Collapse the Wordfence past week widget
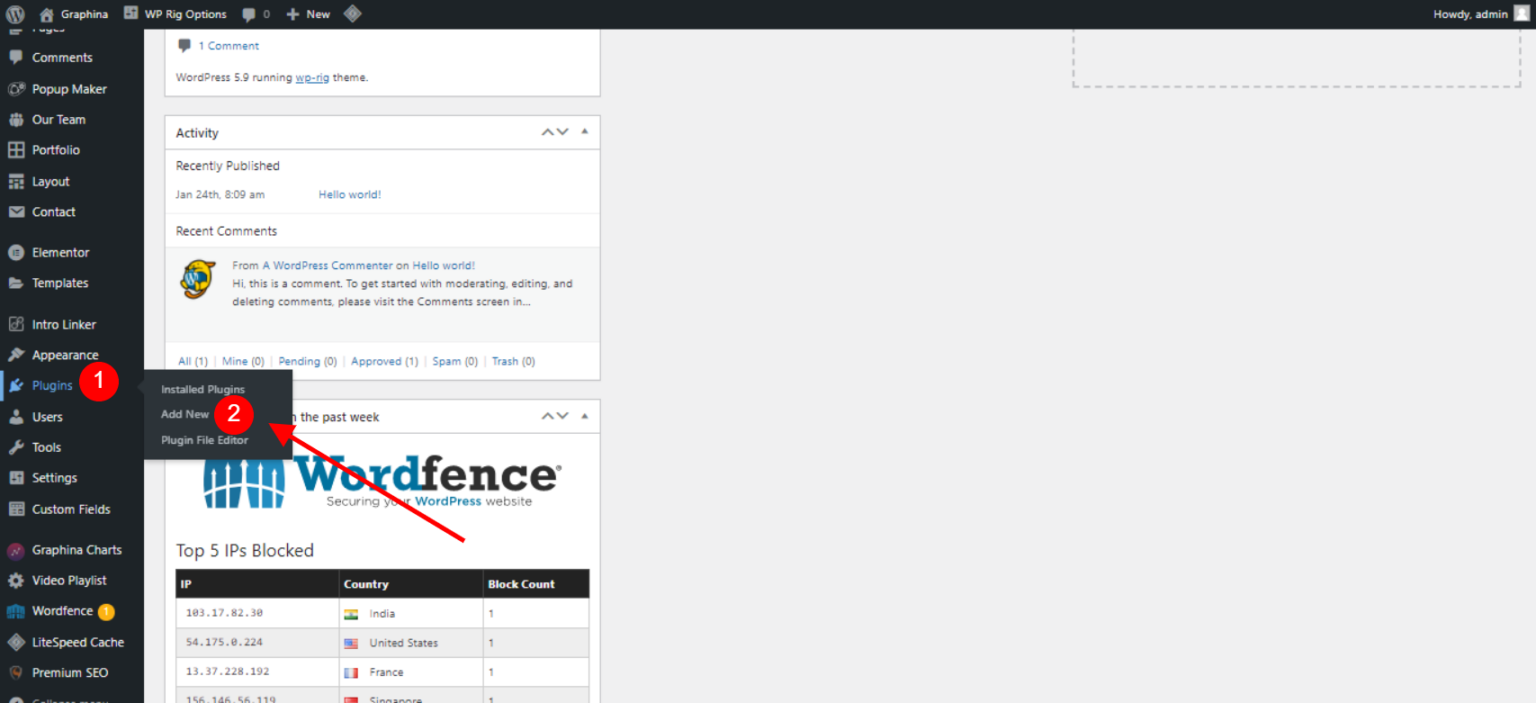Screen dimensions: 1536x703 click(583, 415)
